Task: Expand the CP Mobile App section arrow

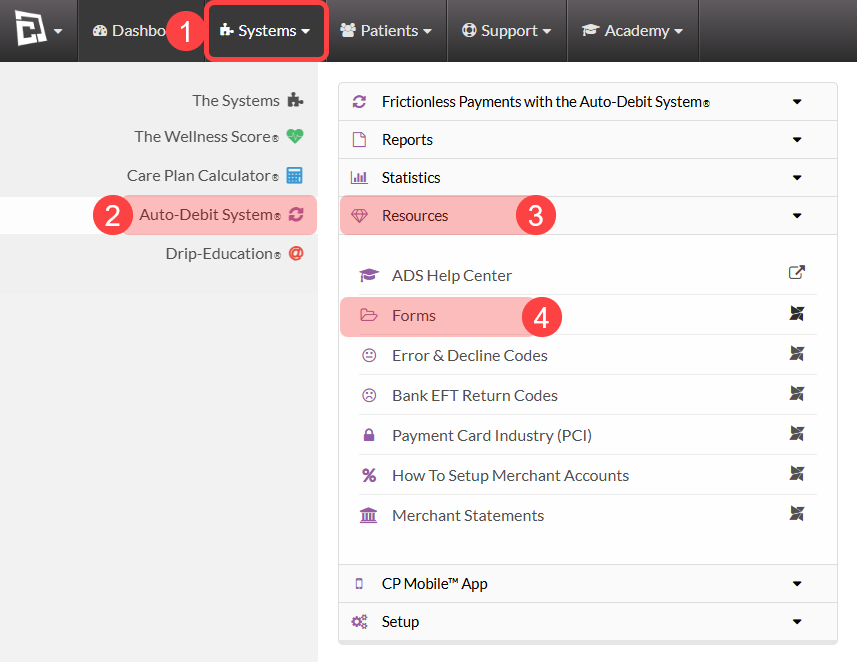Action: tap(797, 584)
